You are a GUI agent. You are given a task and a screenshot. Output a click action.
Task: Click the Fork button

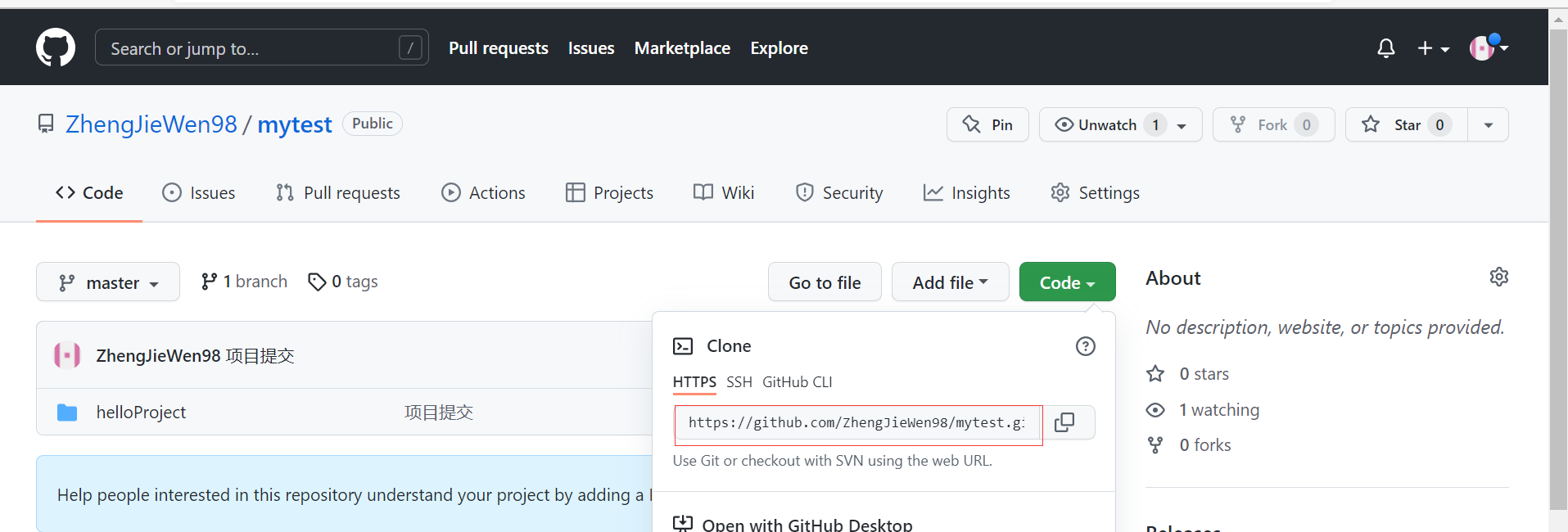[1273, 124]
